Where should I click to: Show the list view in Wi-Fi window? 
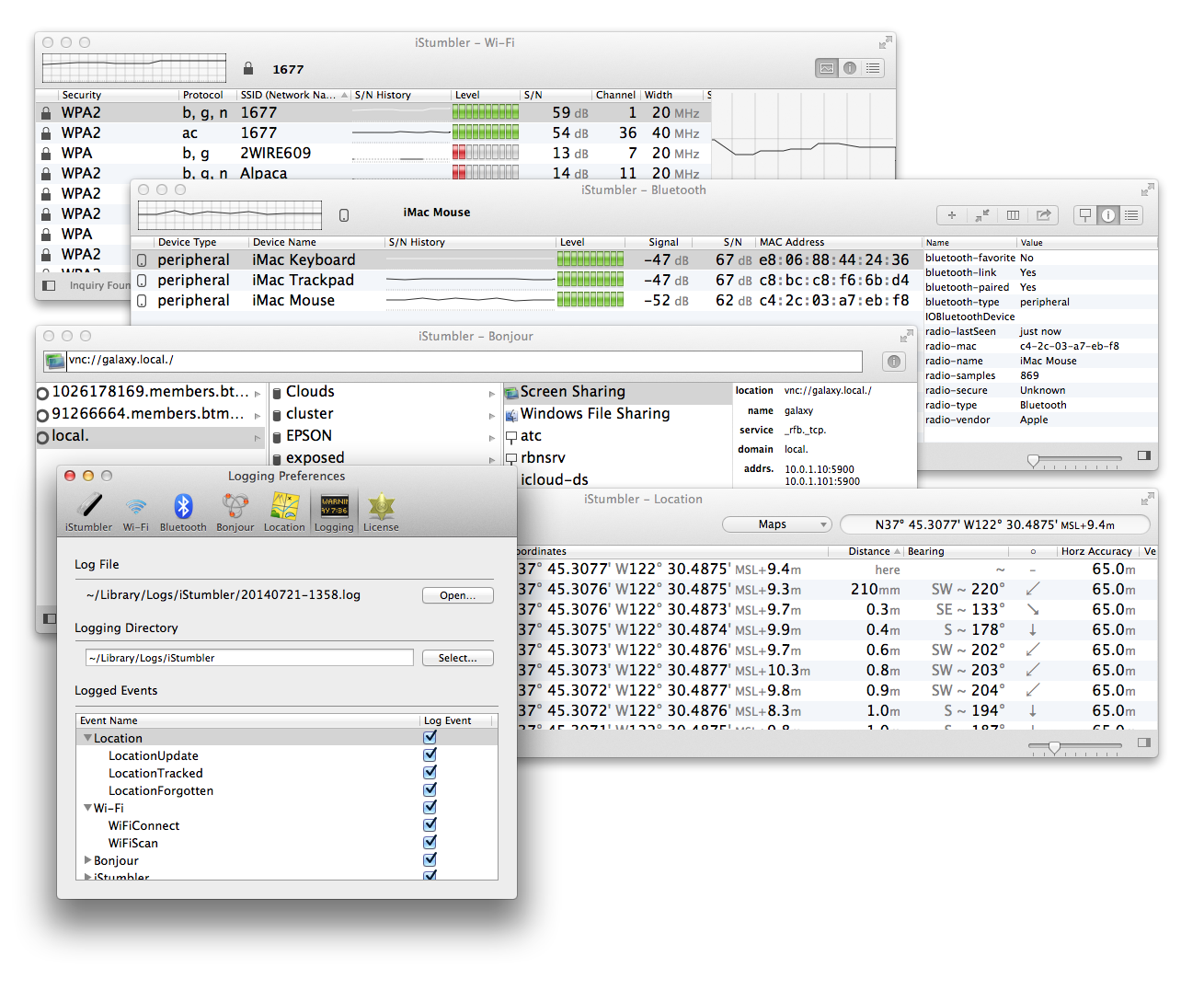click(x=873, y=68)
